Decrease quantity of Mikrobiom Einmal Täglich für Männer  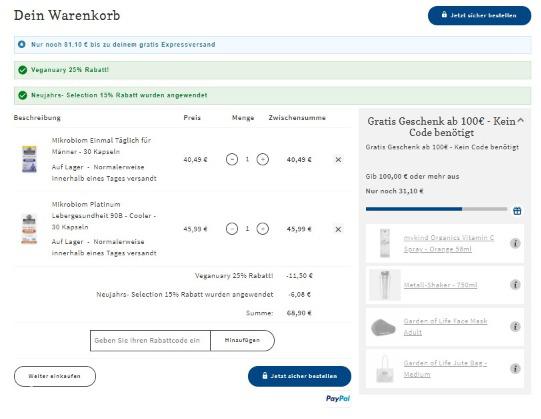tap(232, 159)
